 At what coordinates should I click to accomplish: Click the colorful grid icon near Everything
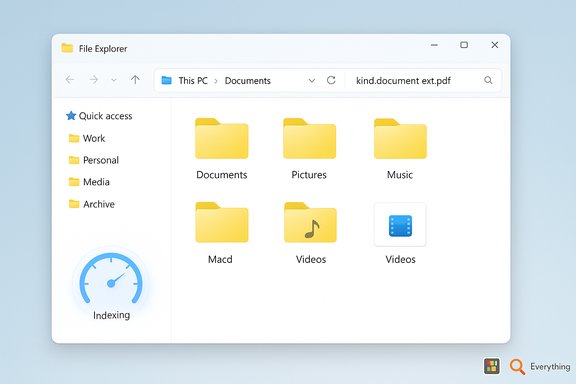492,366
